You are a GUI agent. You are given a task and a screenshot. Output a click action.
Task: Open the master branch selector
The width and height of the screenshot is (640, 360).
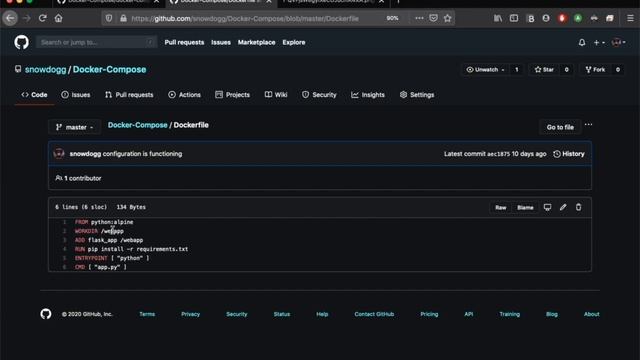pyautogui.click(x=75, y=127)
